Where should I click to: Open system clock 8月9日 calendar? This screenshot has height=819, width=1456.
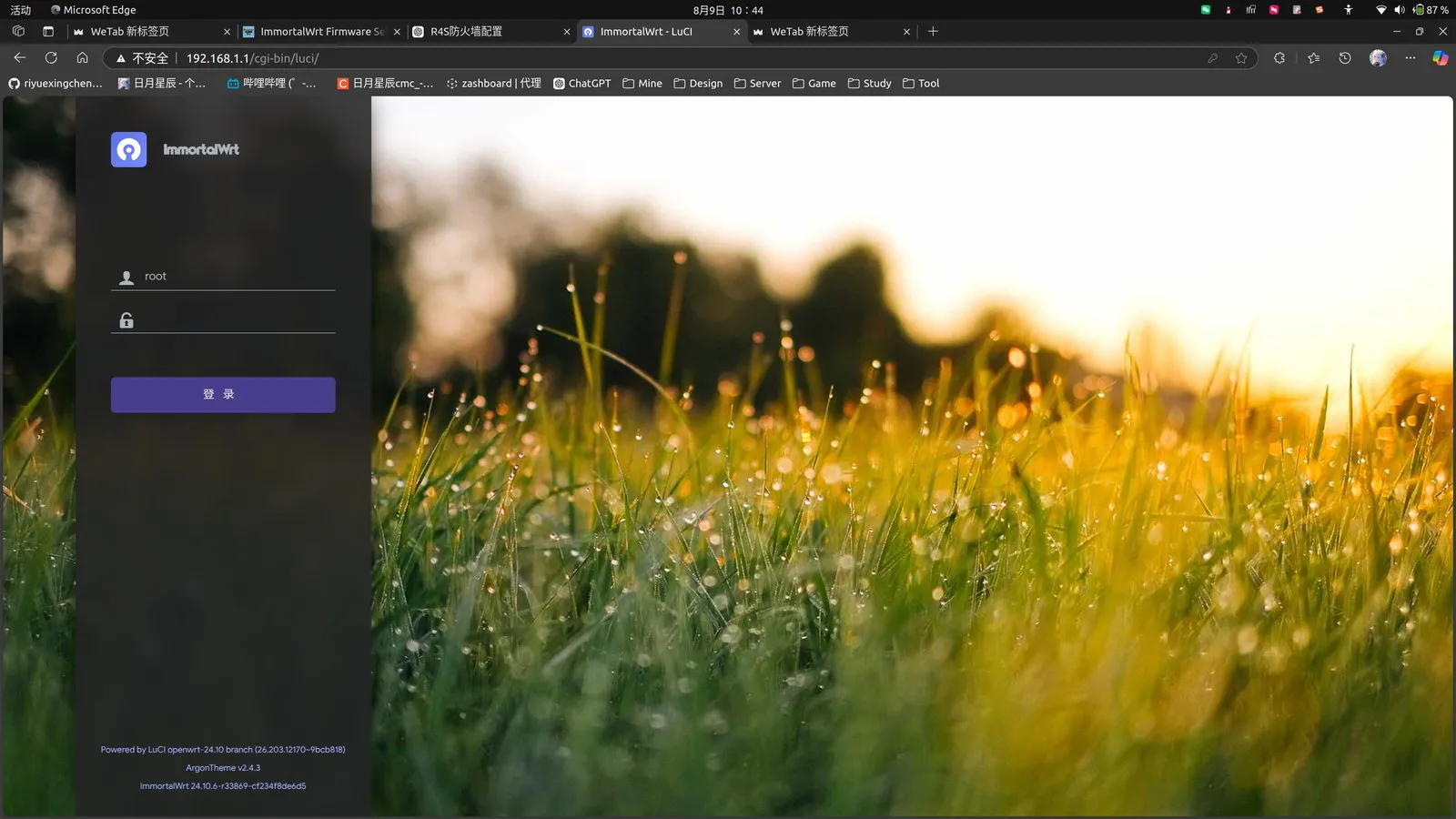coord(728,10)
